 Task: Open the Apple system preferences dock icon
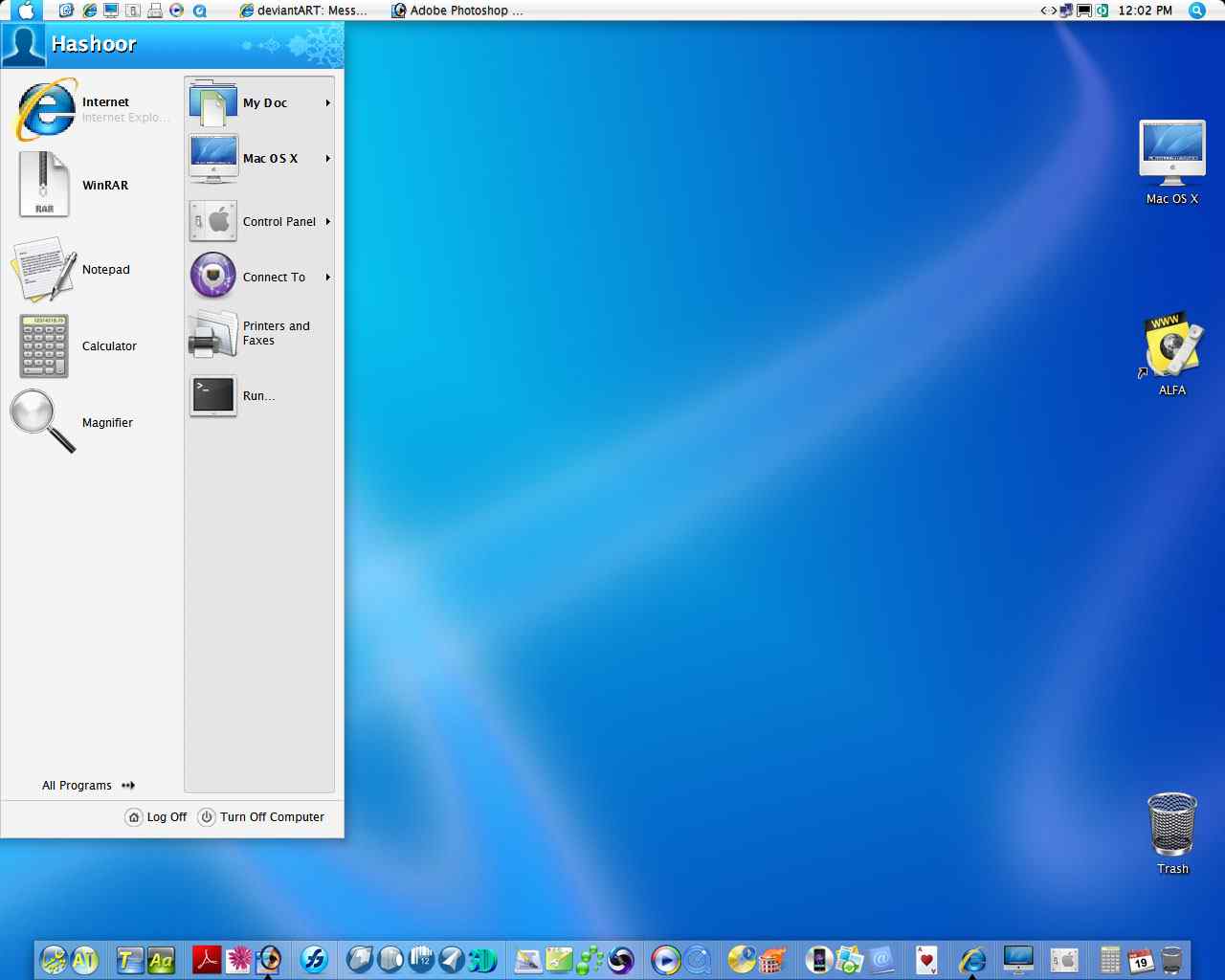point(1064,959)
